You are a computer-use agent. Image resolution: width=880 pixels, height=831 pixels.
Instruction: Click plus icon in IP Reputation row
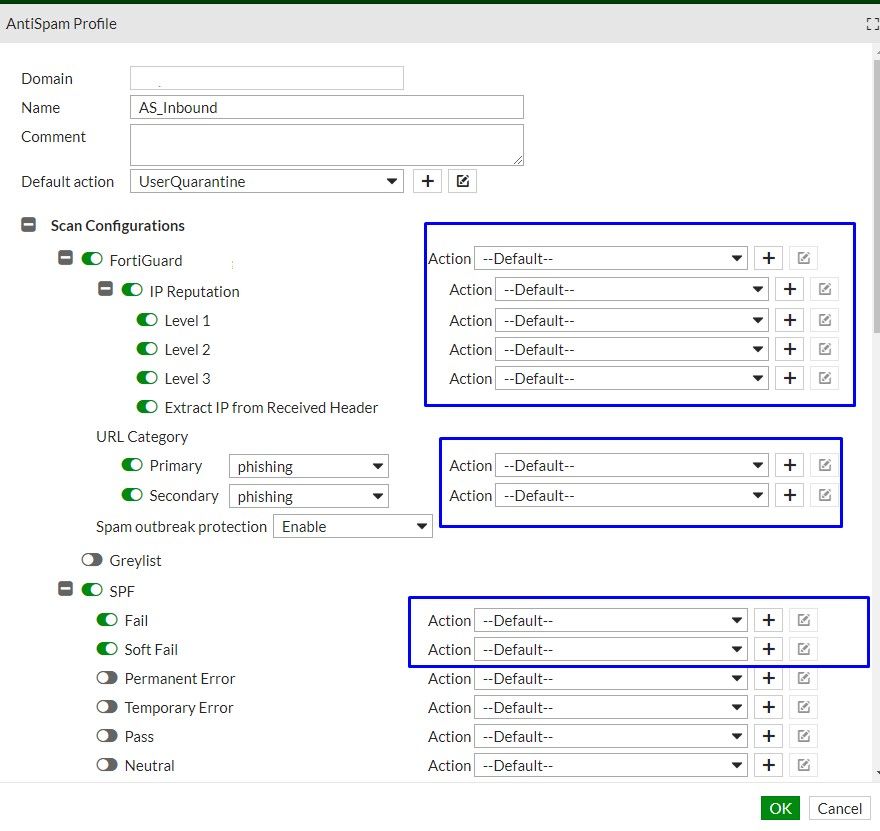tap(789, 290)
